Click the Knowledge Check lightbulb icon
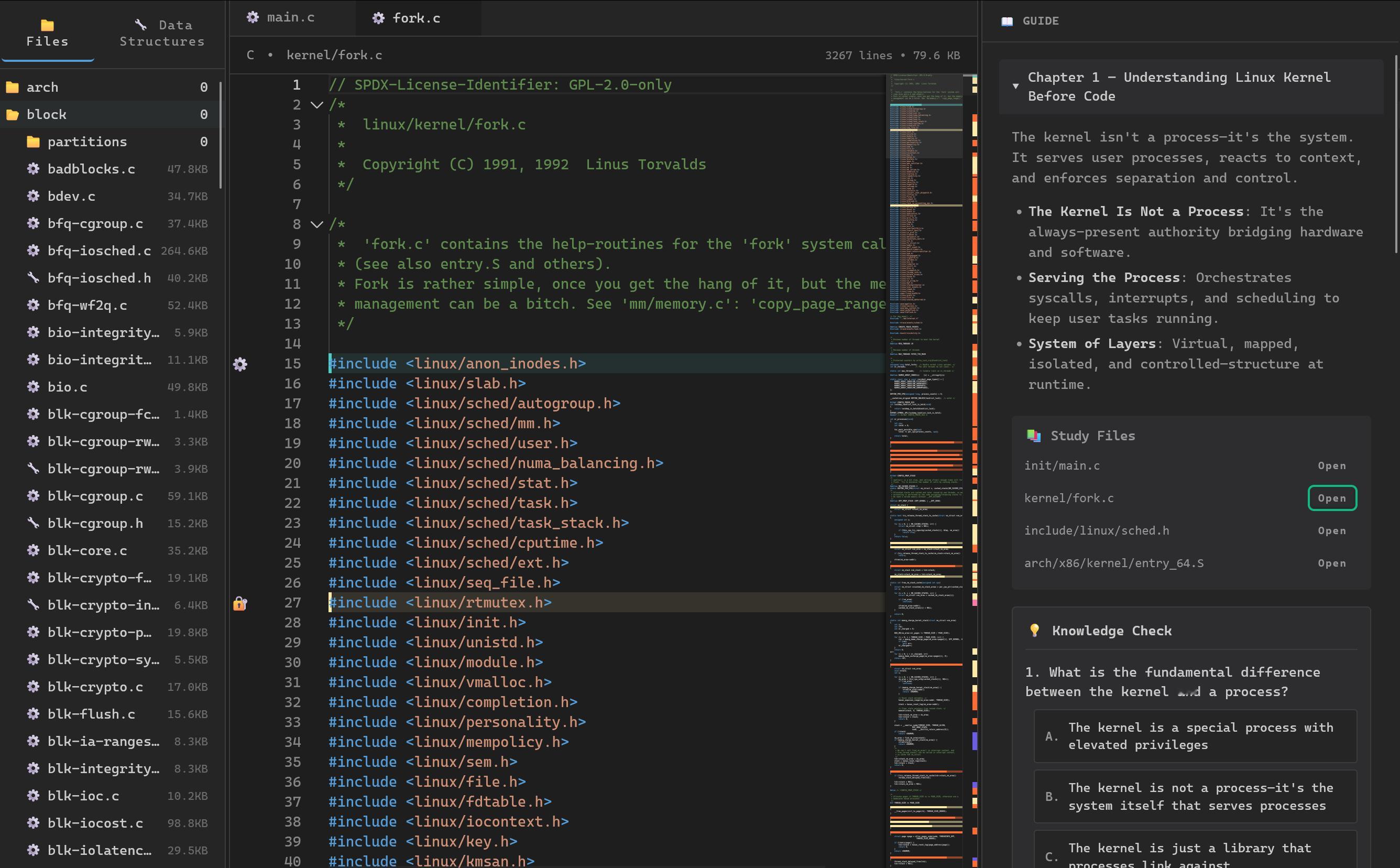The width and height of the screenshot is (1400, 868). click(x=1034, y=631)
